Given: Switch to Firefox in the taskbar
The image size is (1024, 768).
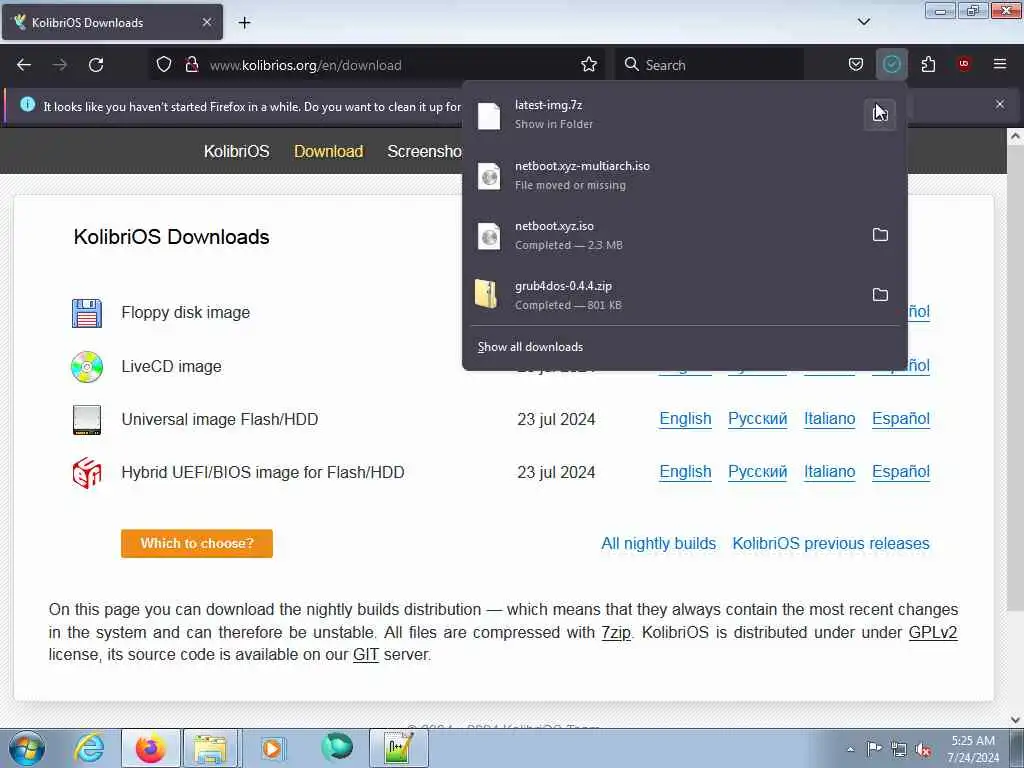Looking at the screenshot, I should [151, 748].
